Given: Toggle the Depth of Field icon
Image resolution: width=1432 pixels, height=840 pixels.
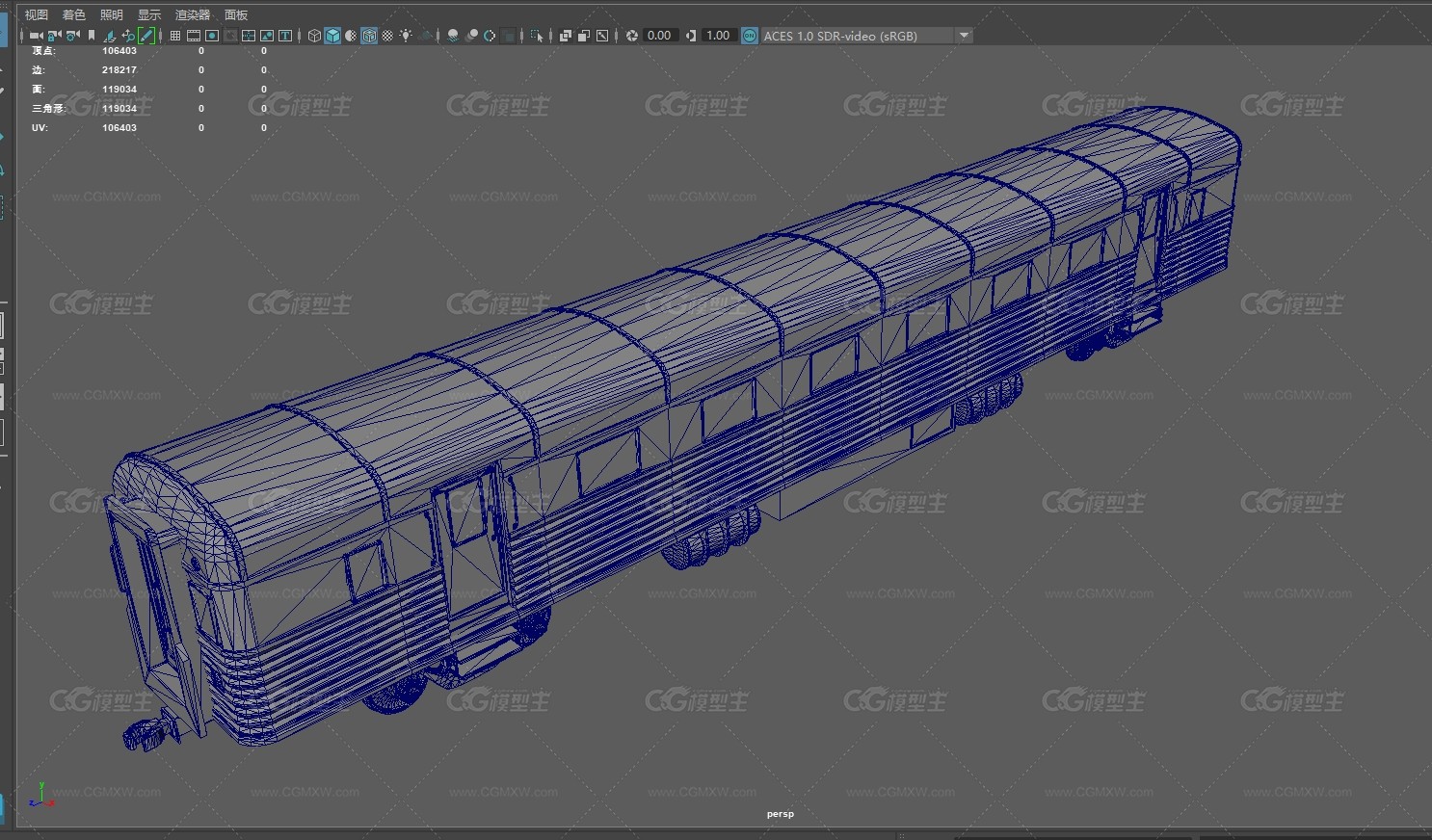Looking at the screenshot, I should [x=508, y=36].
